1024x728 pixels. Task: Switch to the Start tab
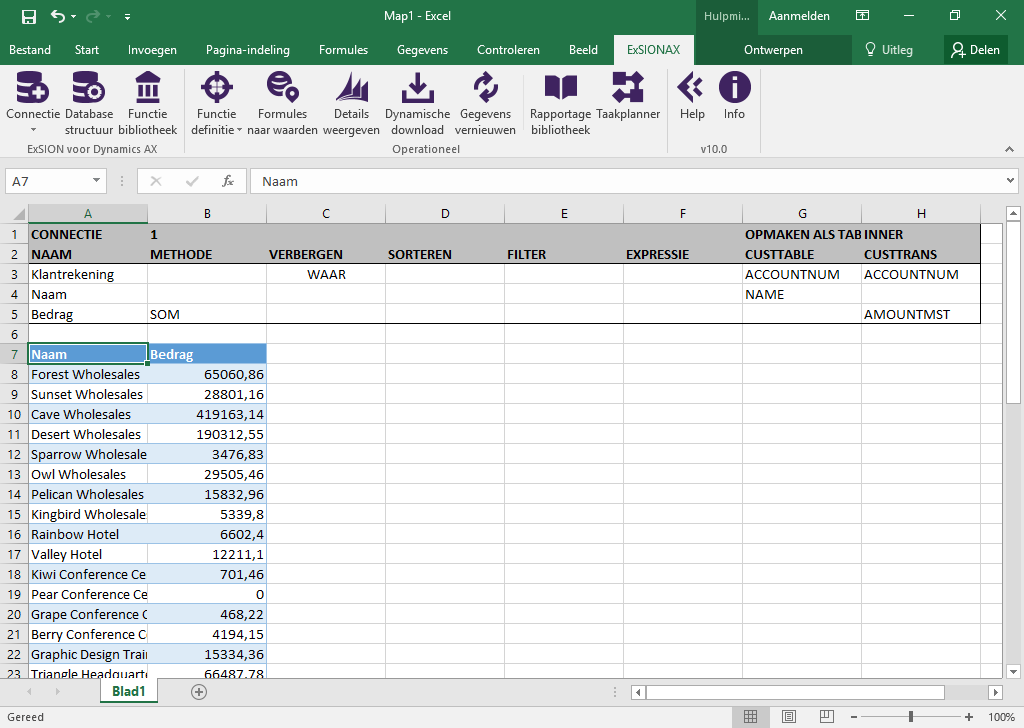click(87, 50)
